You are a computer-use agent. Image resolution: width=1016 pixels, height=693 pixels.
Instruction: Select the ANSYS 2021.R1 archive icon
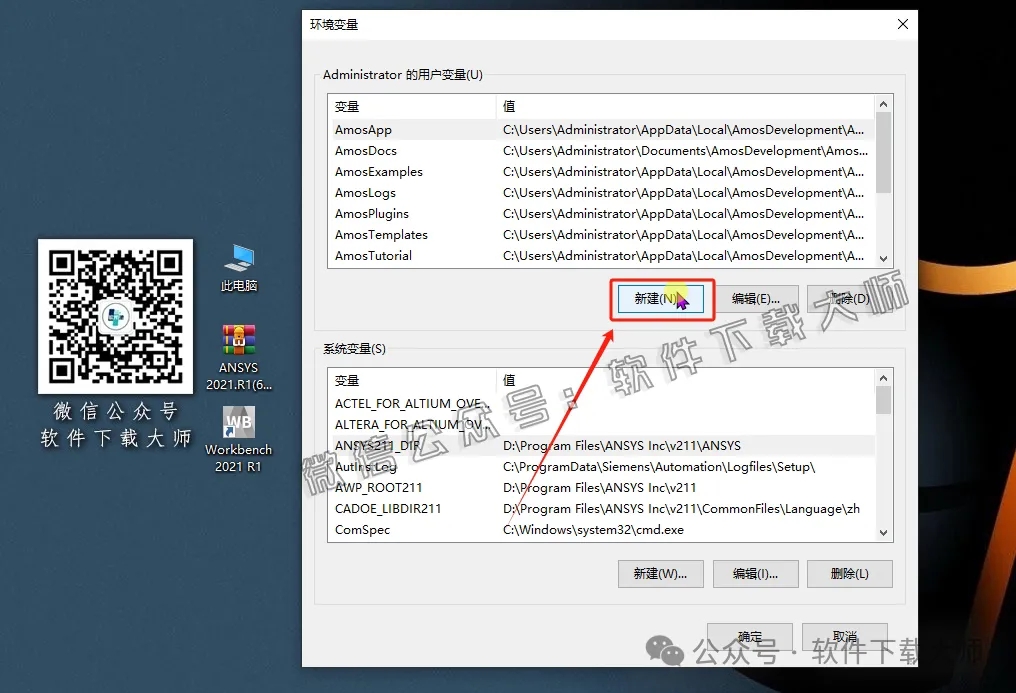[239, 345]
